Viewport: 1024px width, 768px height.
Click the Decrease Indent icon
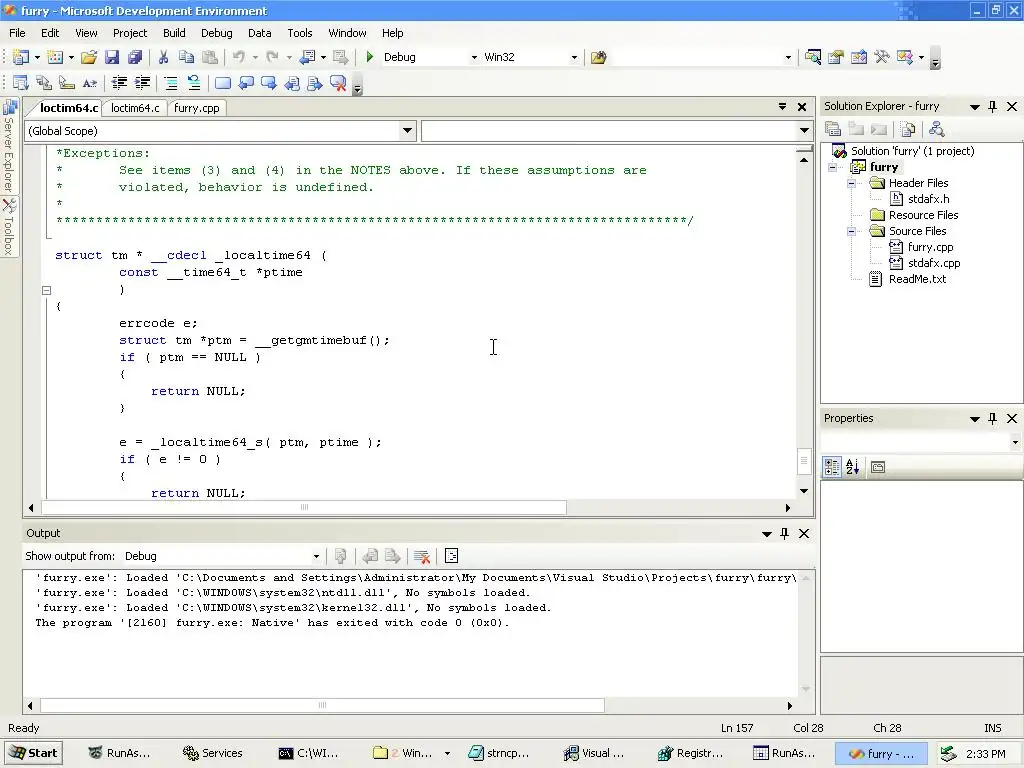tap(119, 83)
